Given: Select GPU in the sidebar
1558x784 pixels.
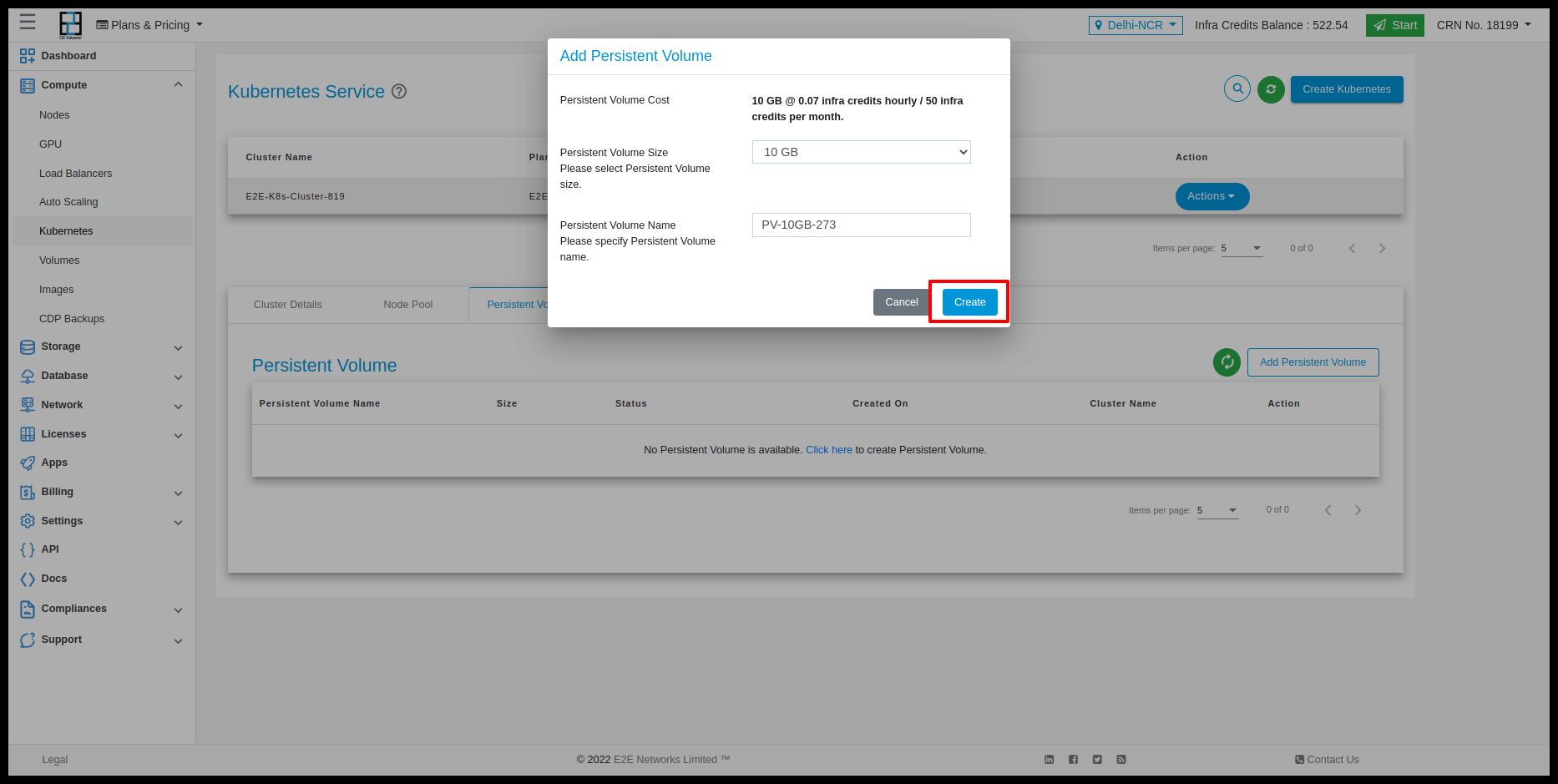Looking at the screenshot, I should tap(50, 144).
